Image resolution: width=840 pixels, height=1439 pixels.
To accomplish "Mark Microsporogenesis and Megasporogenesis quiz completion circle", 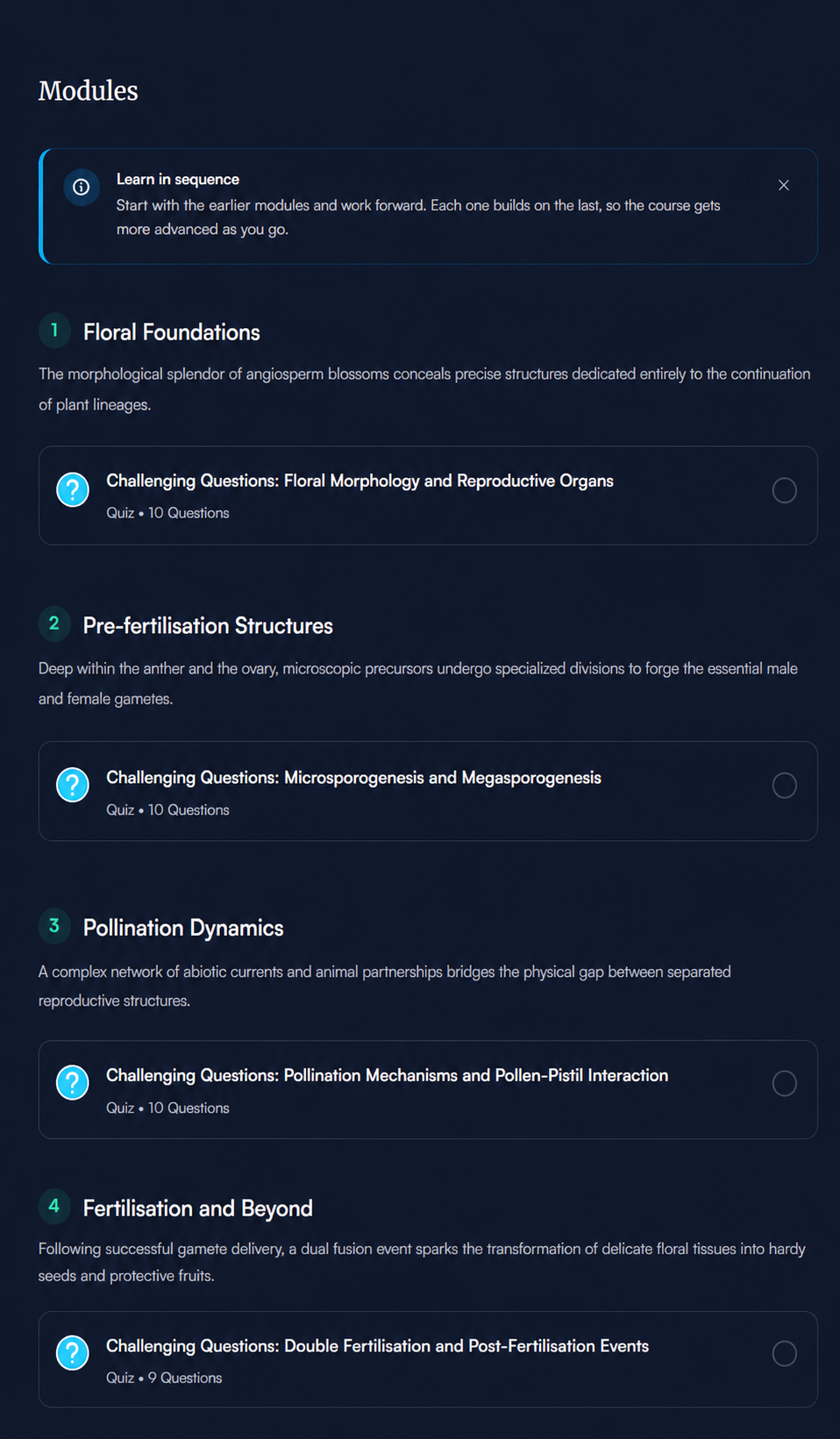I will tap(785, 786).
